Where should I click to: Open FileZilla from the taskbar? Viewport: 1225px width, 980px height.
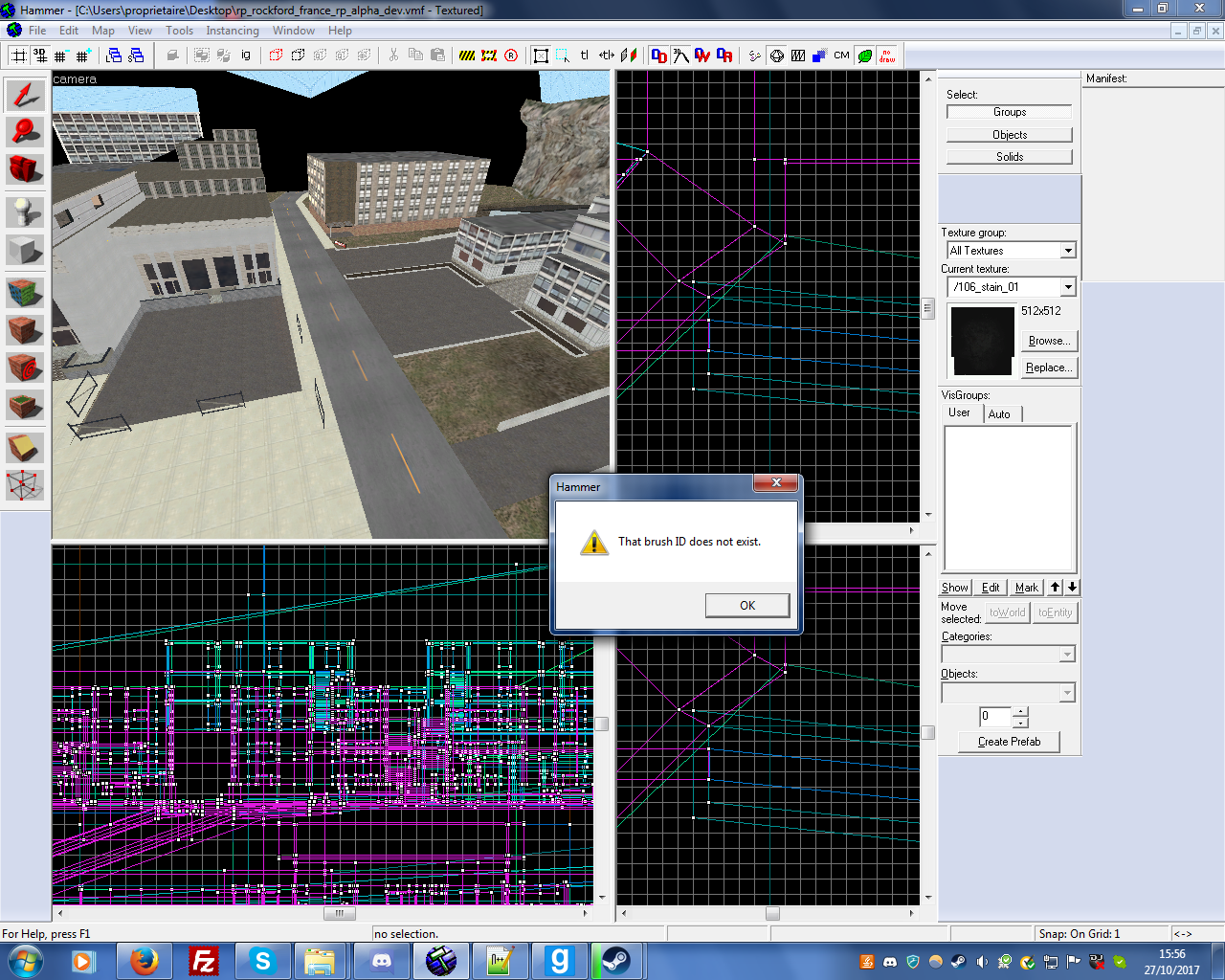(x=204, y=961)
